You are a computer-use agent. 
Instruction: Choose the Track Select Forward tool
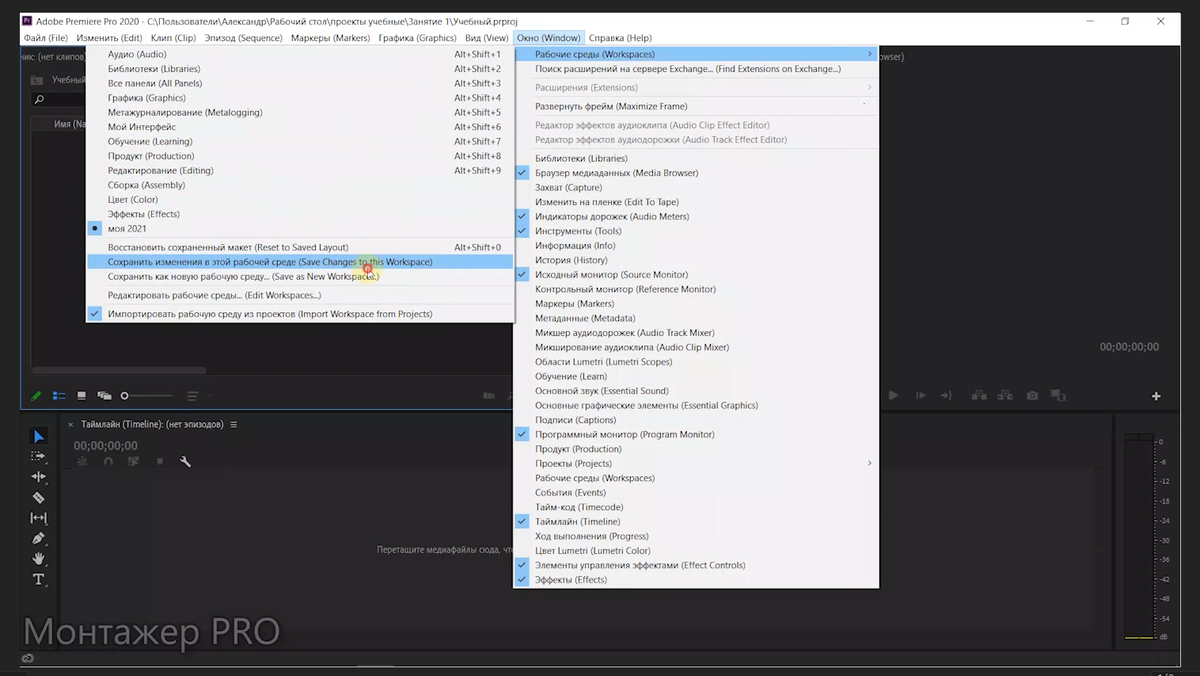click(x=39, y=456)
